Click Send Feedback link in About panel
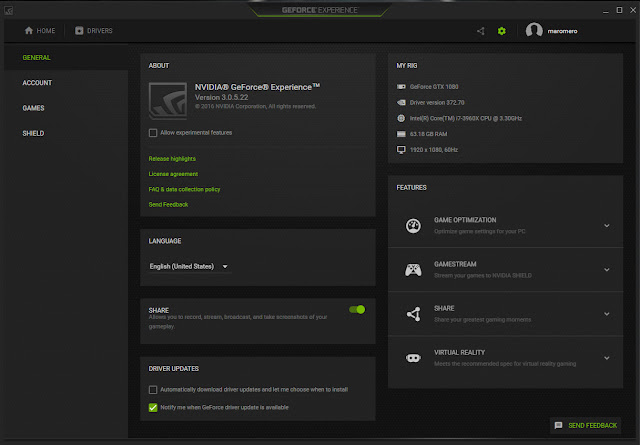 pyautogui.click(x=168, y=205)
